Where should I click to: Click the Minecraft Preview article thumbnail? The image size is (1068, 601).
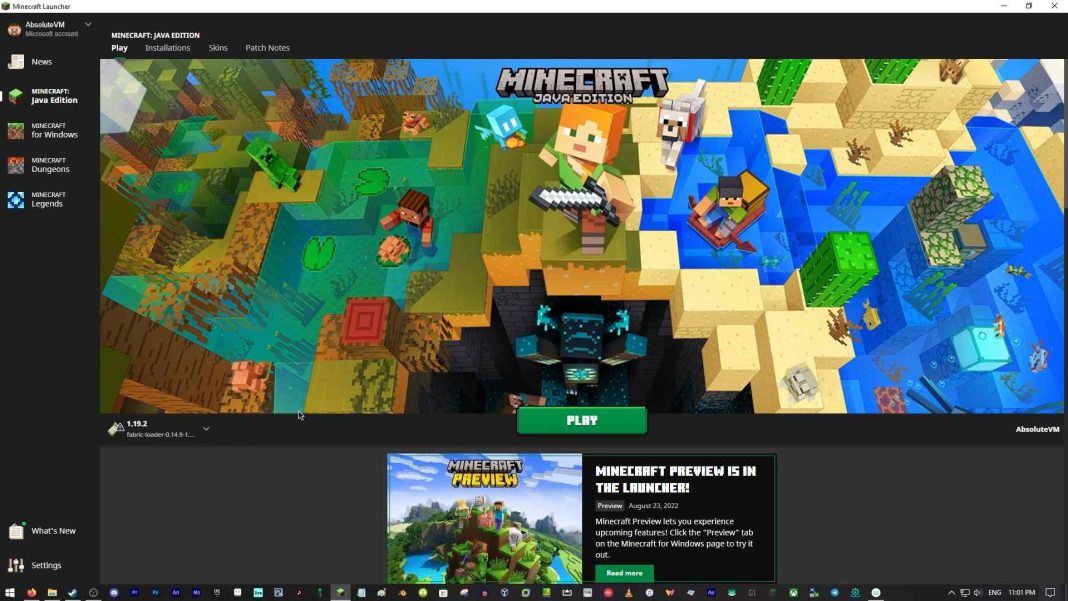485,519
